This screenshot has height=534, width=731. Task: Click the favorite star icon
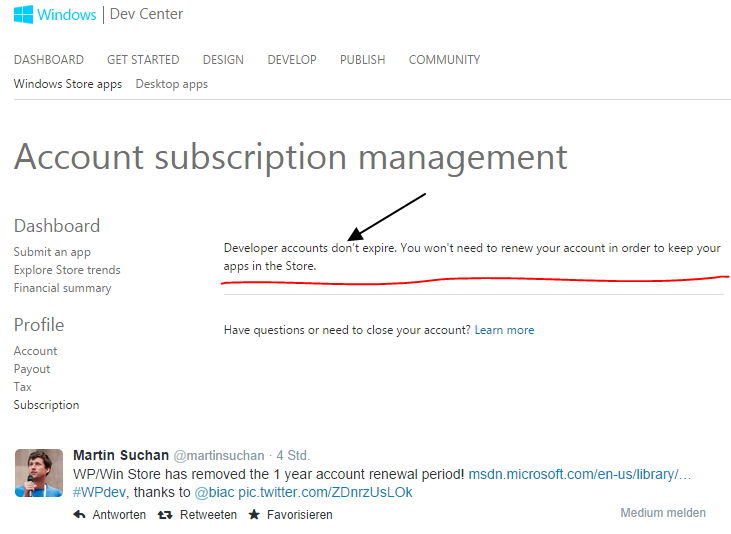[254, 514]
